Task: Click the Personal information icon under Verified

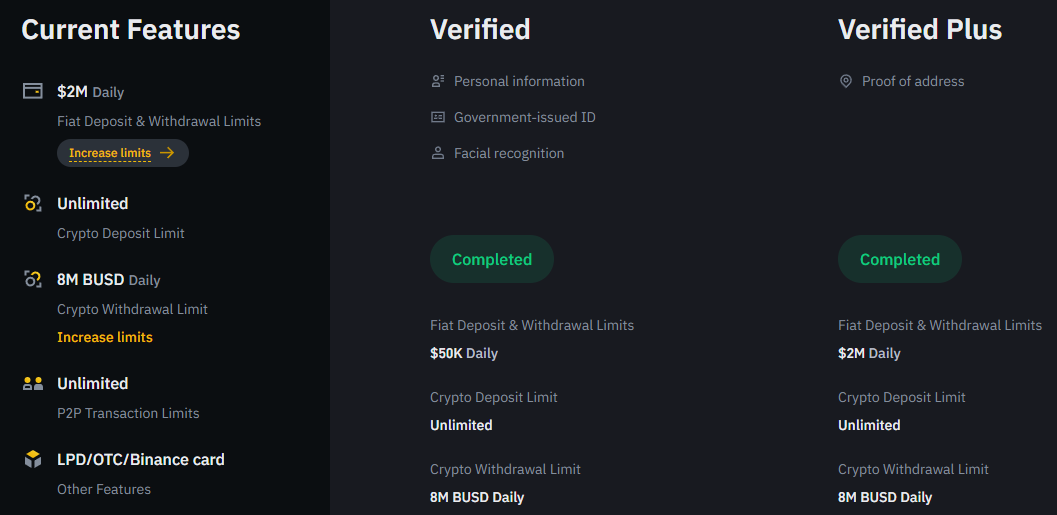Action: click(437, 82)
